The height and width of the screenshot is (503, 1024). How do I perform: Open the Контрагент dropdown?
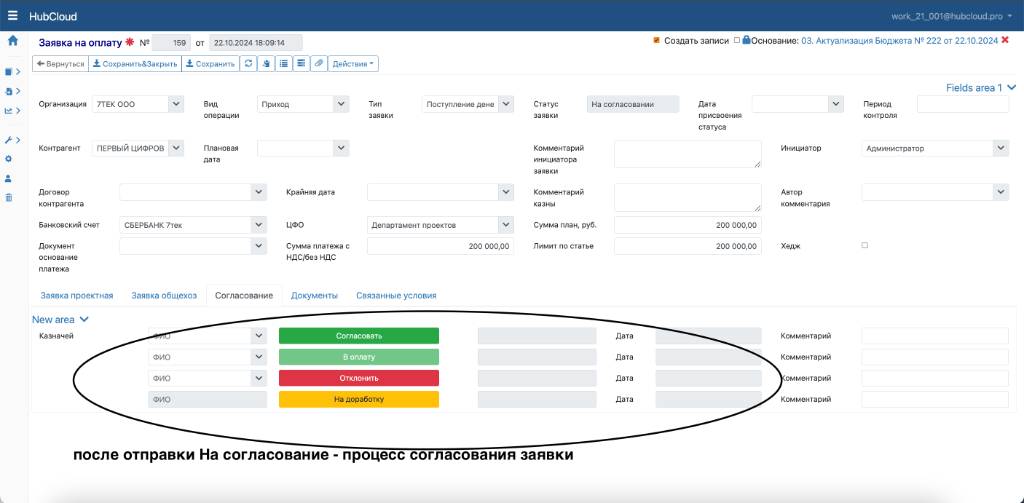[176, 148]
